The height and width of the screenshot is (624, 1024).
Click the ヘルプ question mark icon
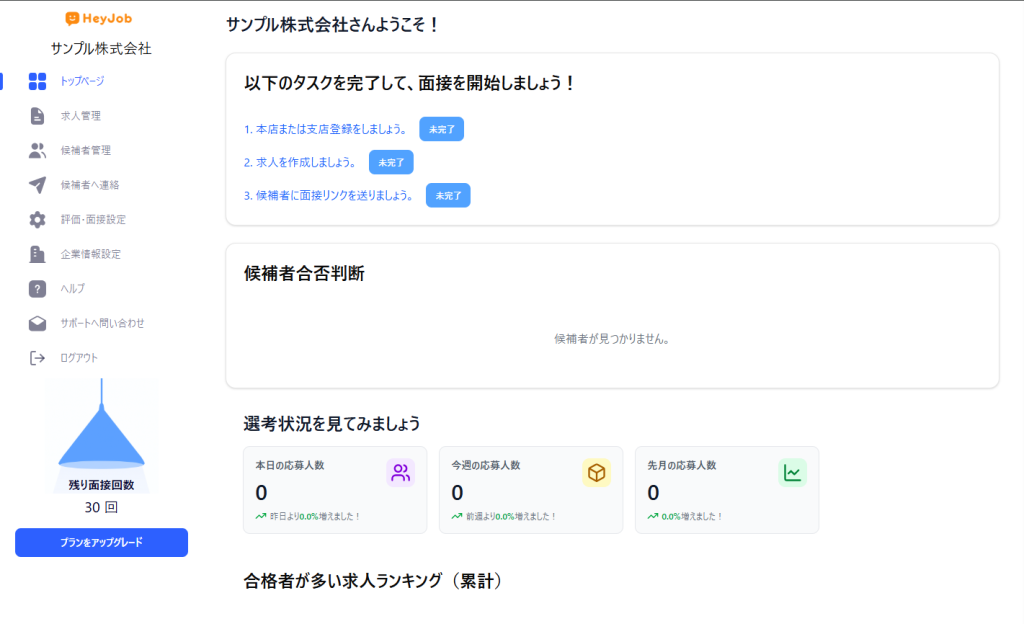(37, 289)
